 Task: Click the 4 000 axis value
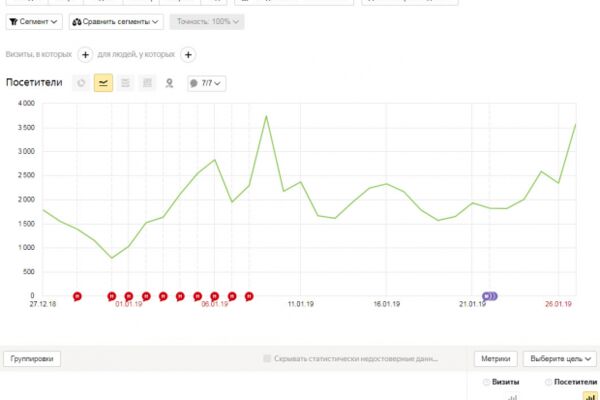coord(26,103)
